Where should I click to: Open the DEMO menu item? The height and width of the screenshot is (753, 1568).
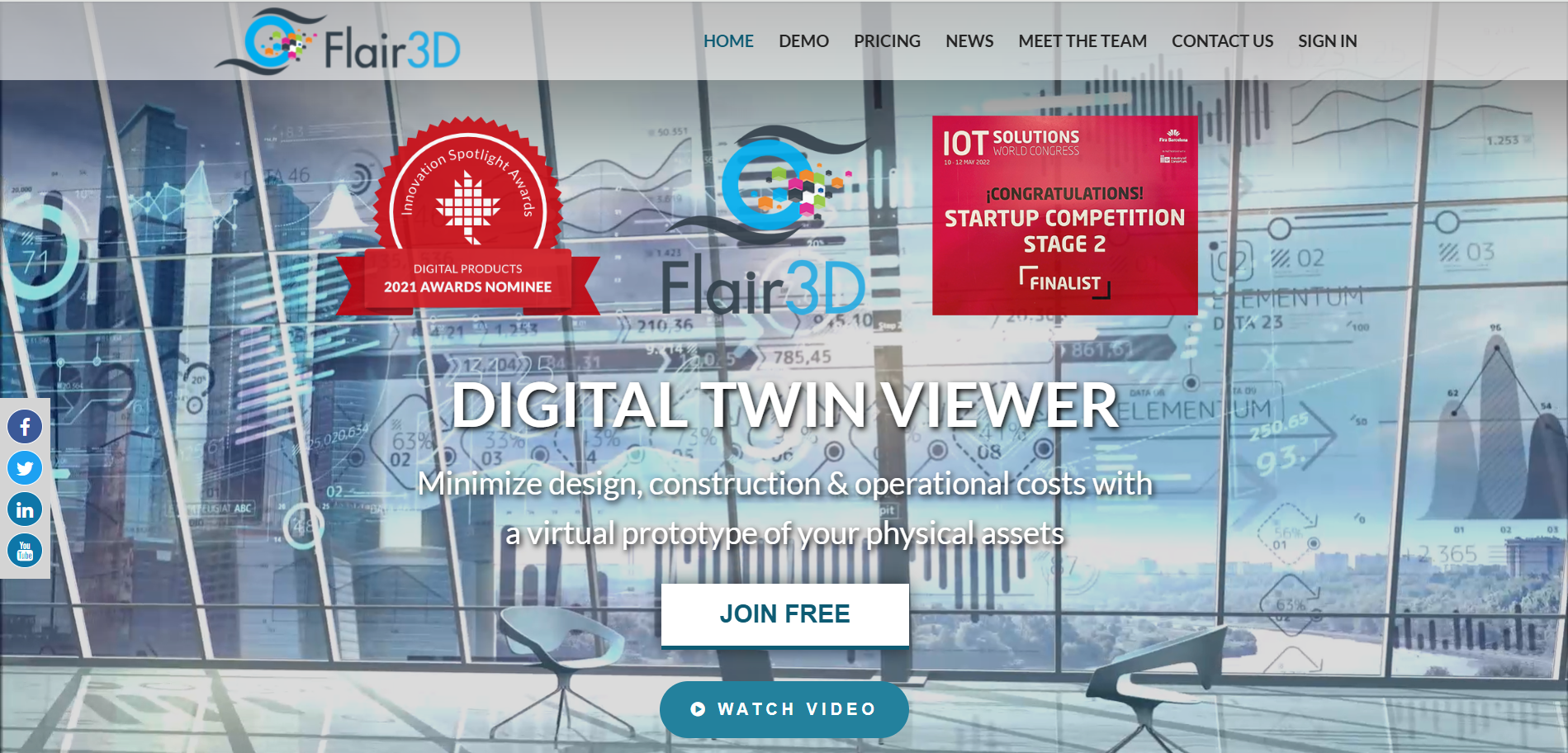tap(803, 40)
